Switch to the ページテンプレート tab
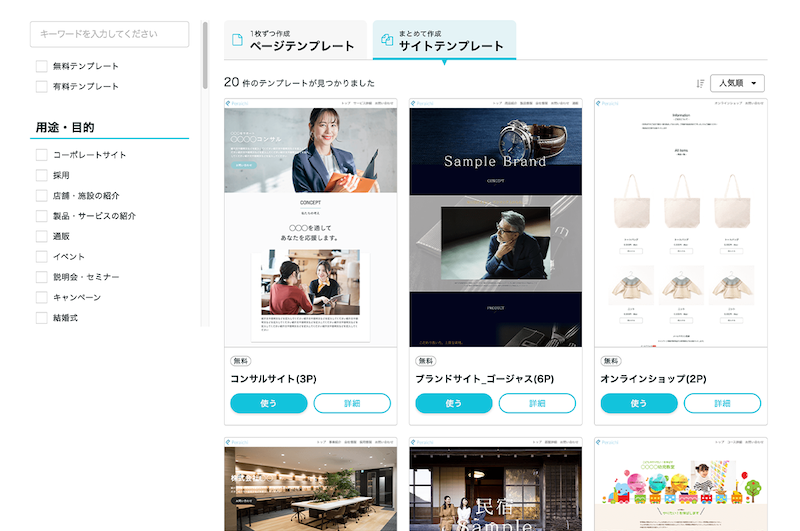Image resolution: width=800 pixels, height=531 pixels. click(295, 40)
